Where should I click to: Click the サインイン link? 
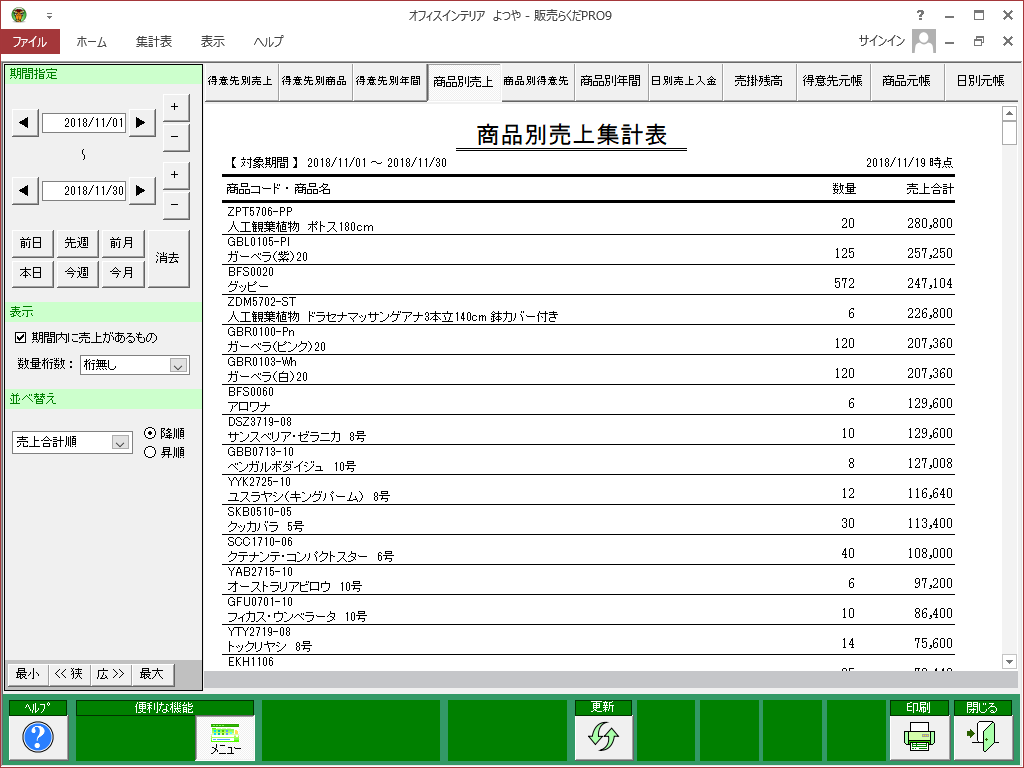point(882,41)
